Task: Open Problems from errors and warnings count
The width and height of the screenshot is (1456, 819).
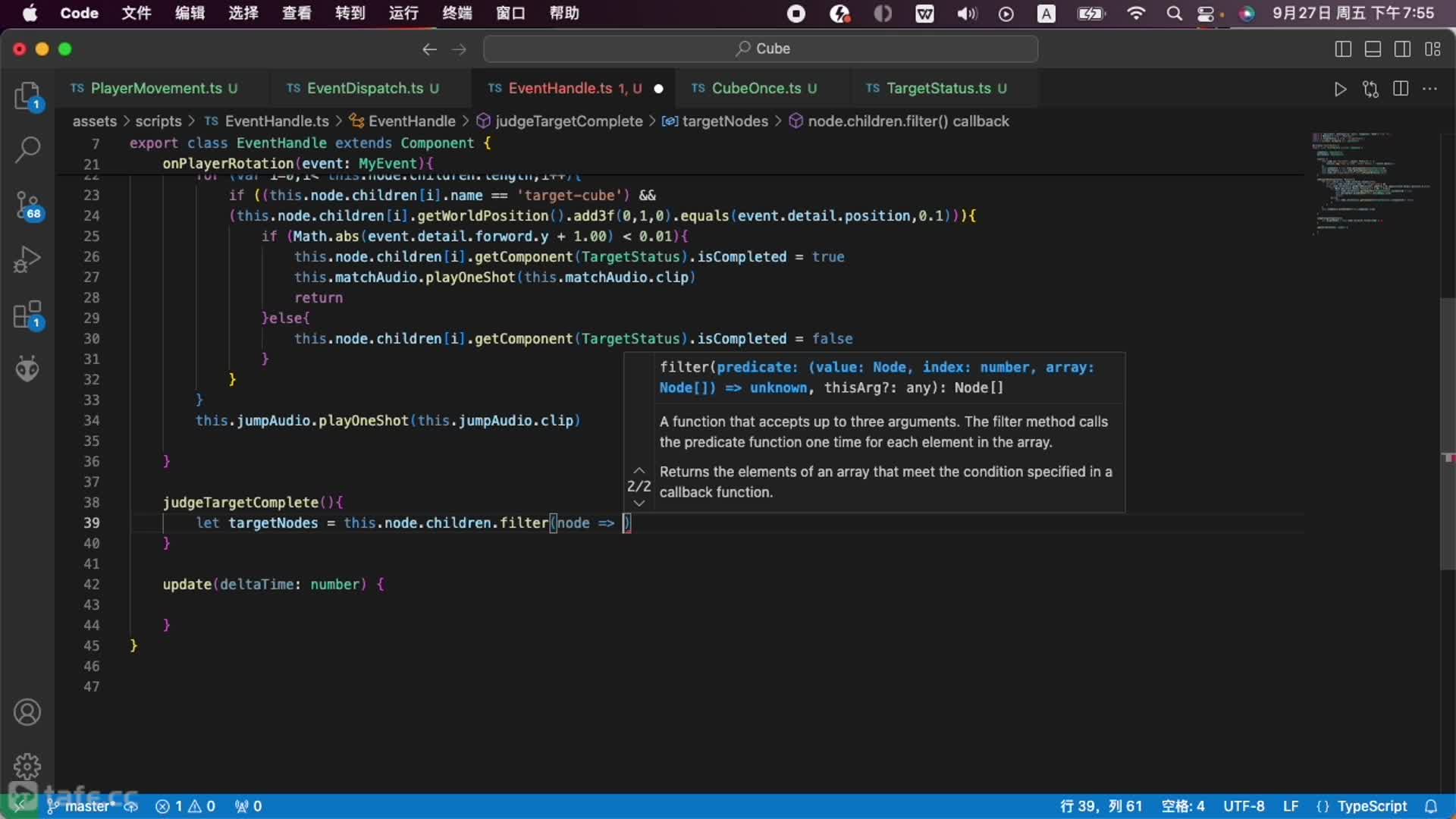Action: pos(186,806)
